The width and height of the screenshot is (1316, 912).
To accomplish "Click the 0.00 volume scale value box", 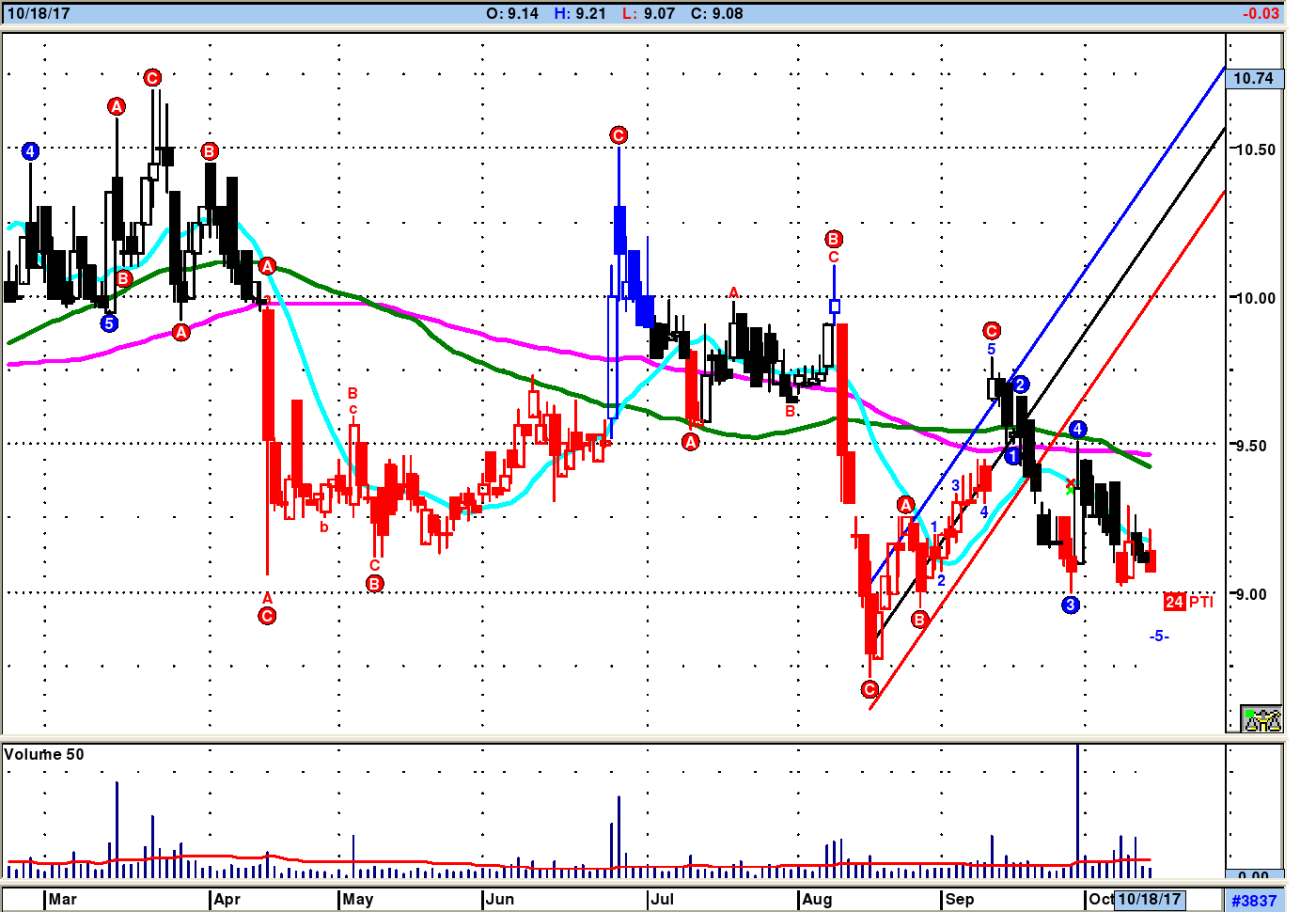I will coord(1254,874).
